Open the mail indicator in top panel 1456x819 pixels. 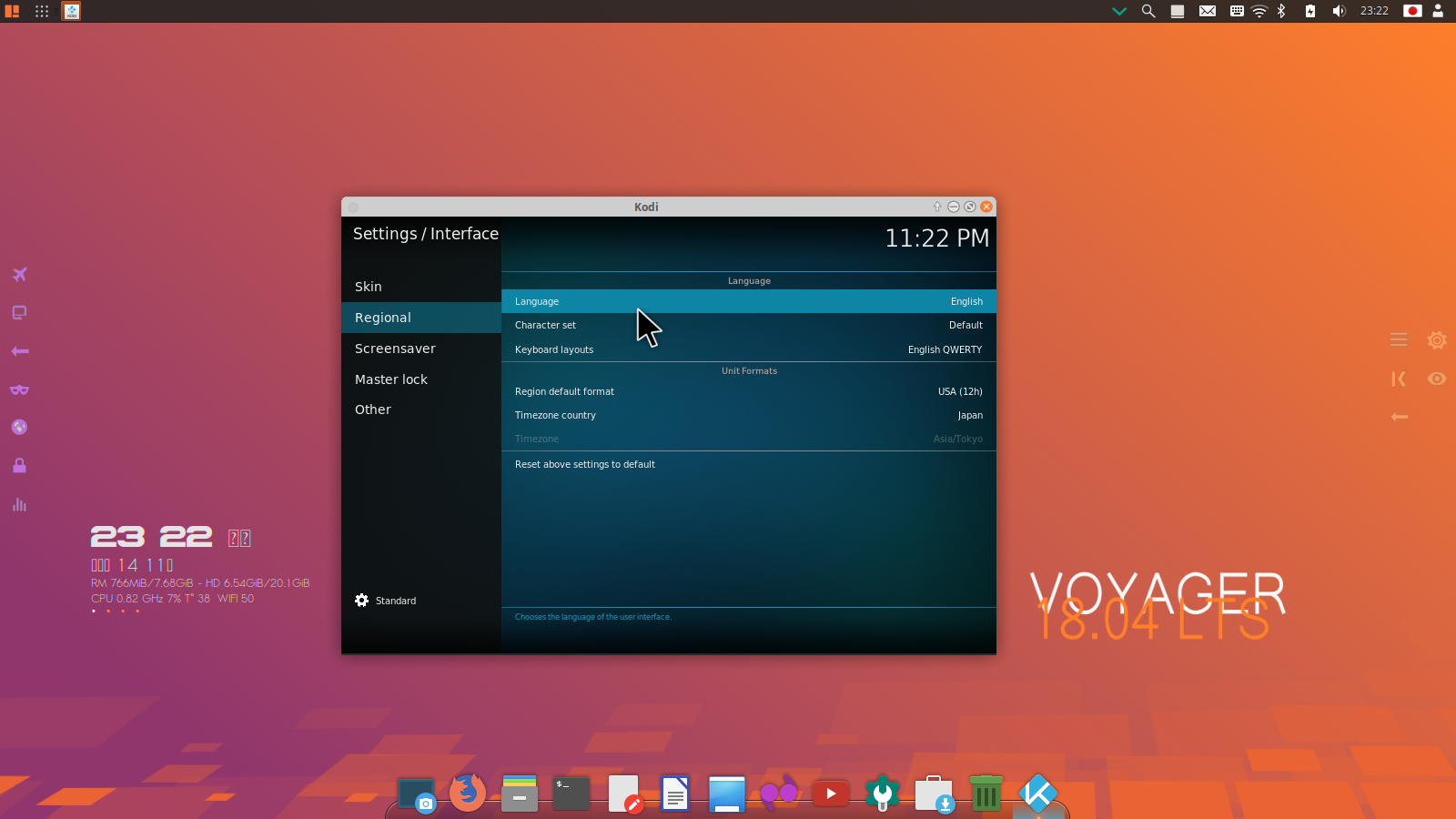click(x=1208, y=11)
